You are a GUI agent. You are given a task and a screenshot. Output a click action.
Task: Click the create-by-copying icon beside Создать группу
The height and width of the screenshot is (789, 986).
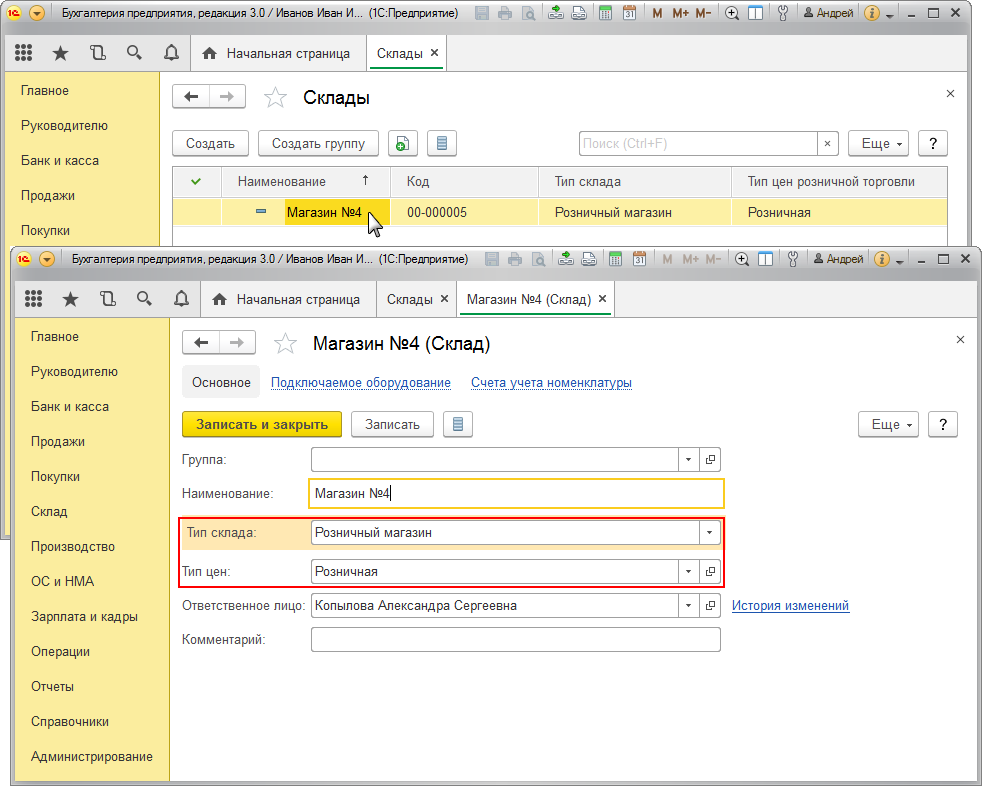point(402,144)
